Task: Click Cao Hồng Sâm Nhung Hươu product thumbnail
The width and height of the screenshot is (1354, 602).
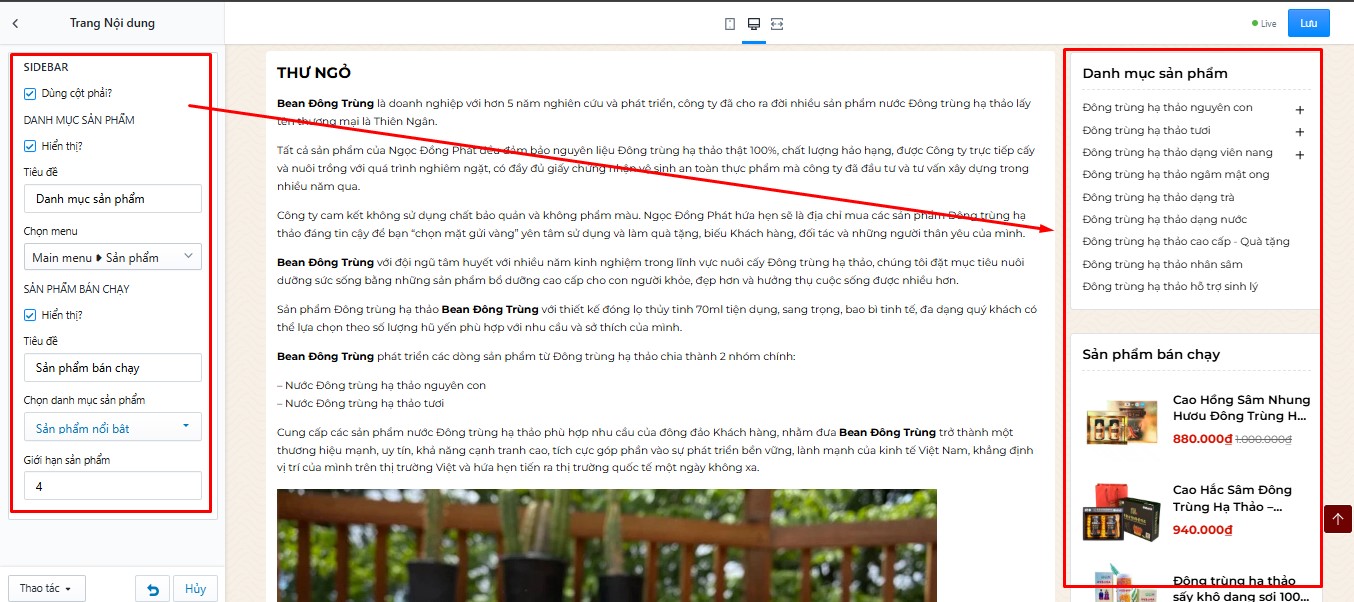Action: point(1121,423)
